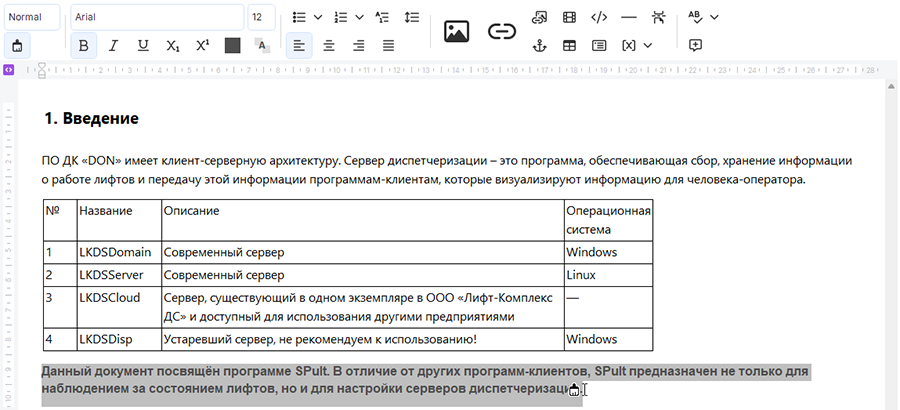Apply superscript formatting
The height and width of the screenshot is (410, 900).
pyautogui.click(x=203, y=46)
